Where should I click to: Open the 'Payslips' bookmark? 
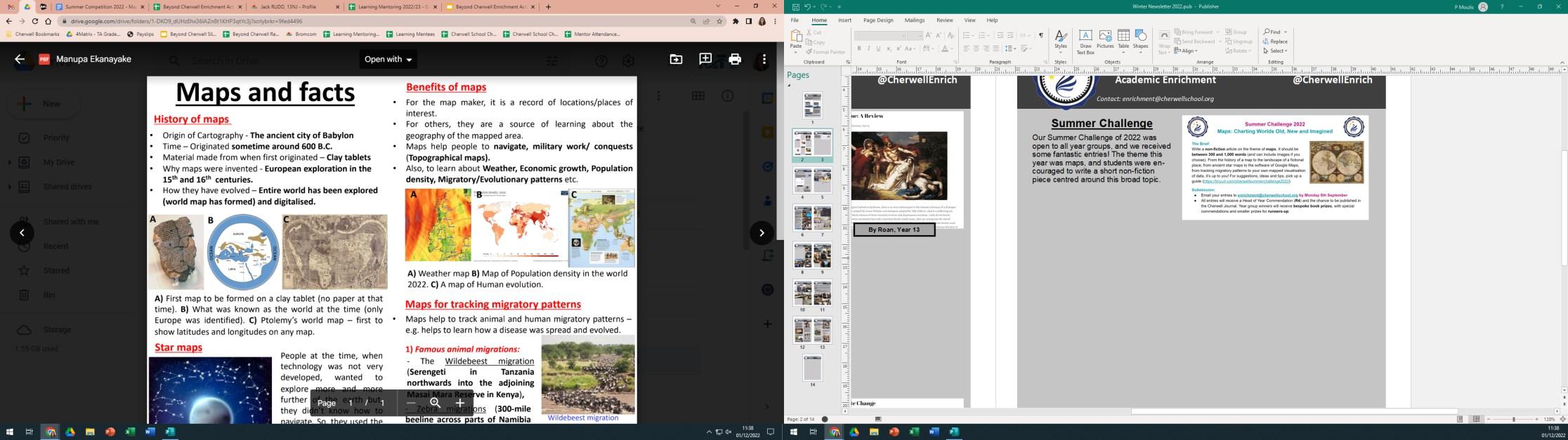[140, 34]
